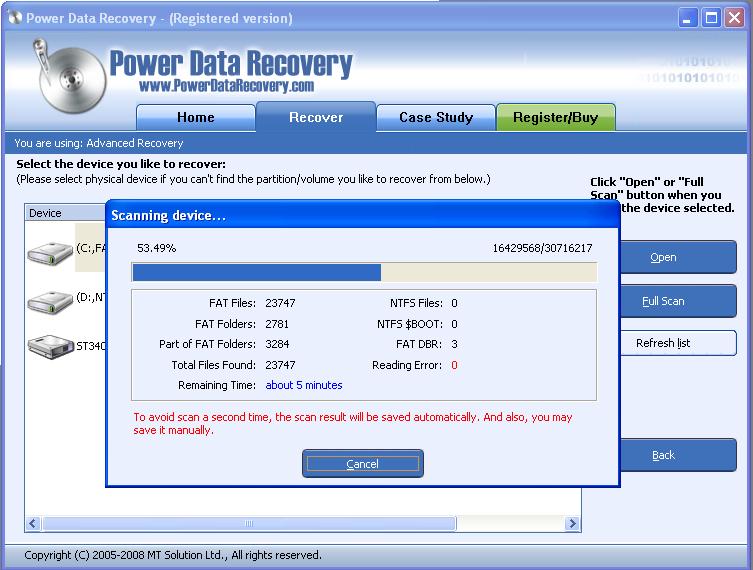Click the 'Total Files Found:' value 23747

tap(280, 365)
